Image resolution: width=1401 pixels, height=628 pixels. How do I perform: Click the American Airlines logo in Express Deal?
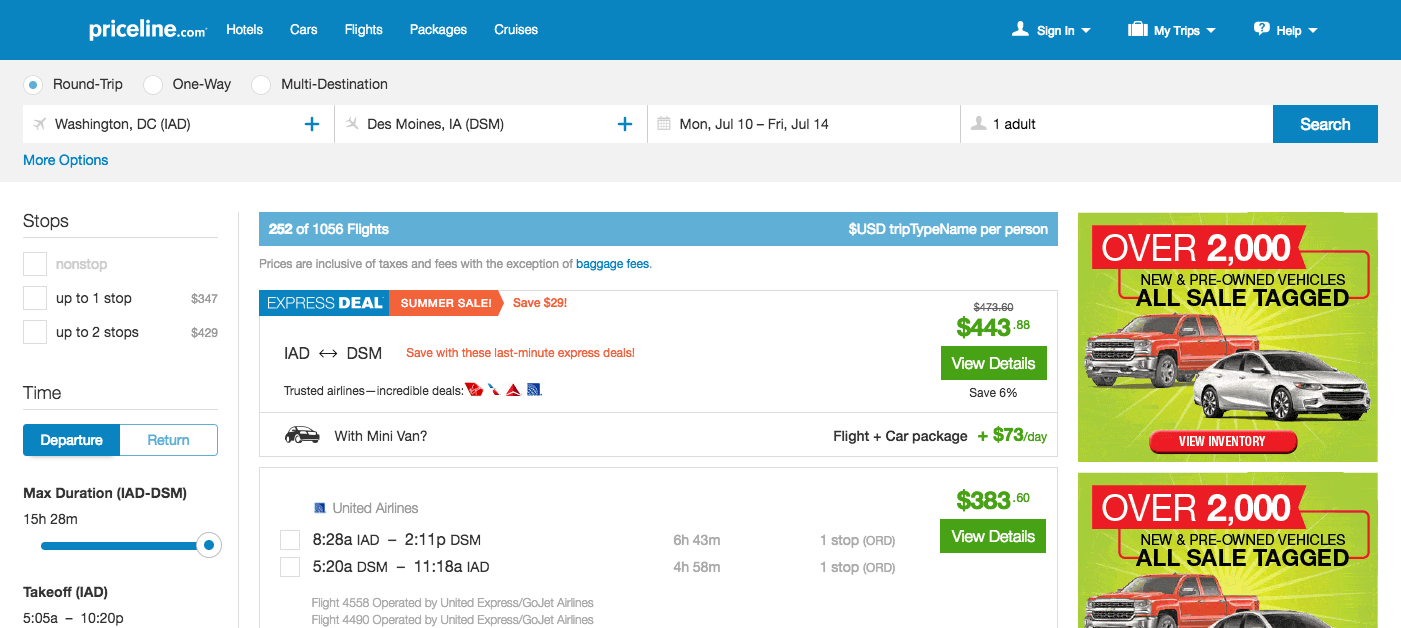494,389
